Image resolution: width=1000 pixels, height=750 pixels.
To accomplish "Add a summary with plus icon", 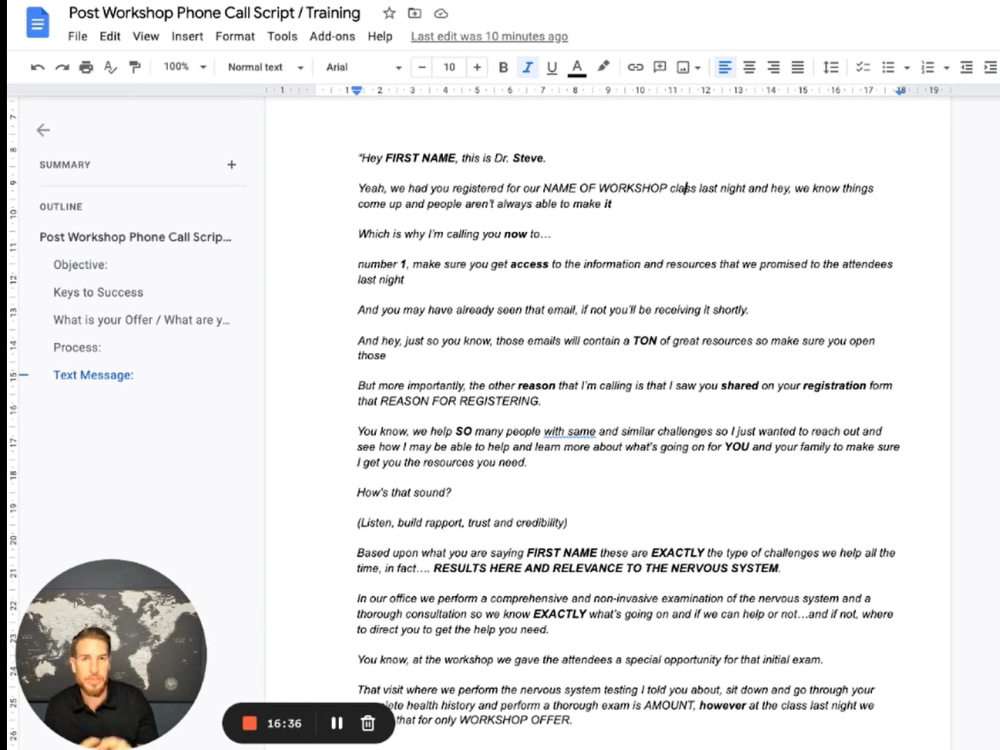I will 232,165.
